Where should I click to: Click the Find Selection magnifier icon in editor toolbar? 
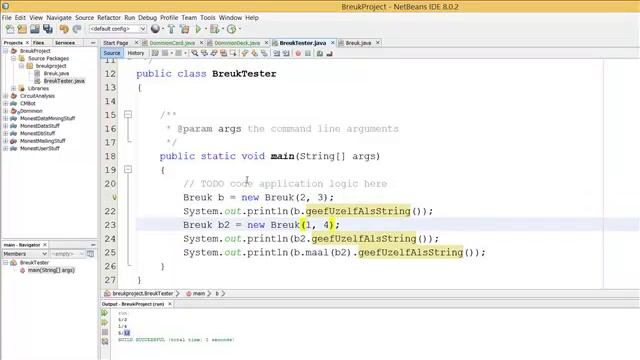point(195,53)
